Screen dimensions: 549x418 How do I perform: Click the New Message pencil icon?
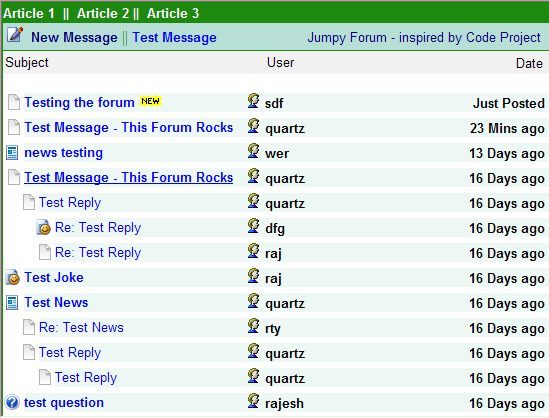15,35
